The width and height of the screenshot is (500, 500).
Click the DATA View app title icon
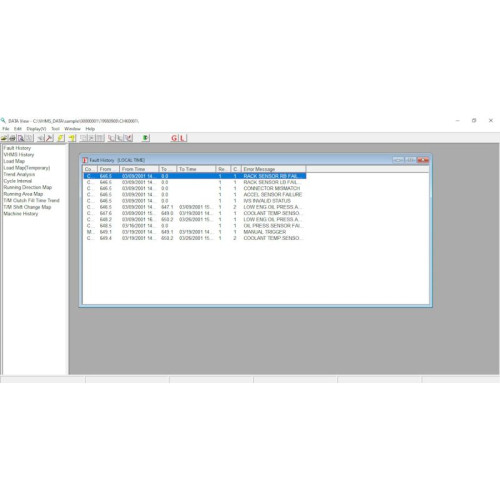click(3, 120)
